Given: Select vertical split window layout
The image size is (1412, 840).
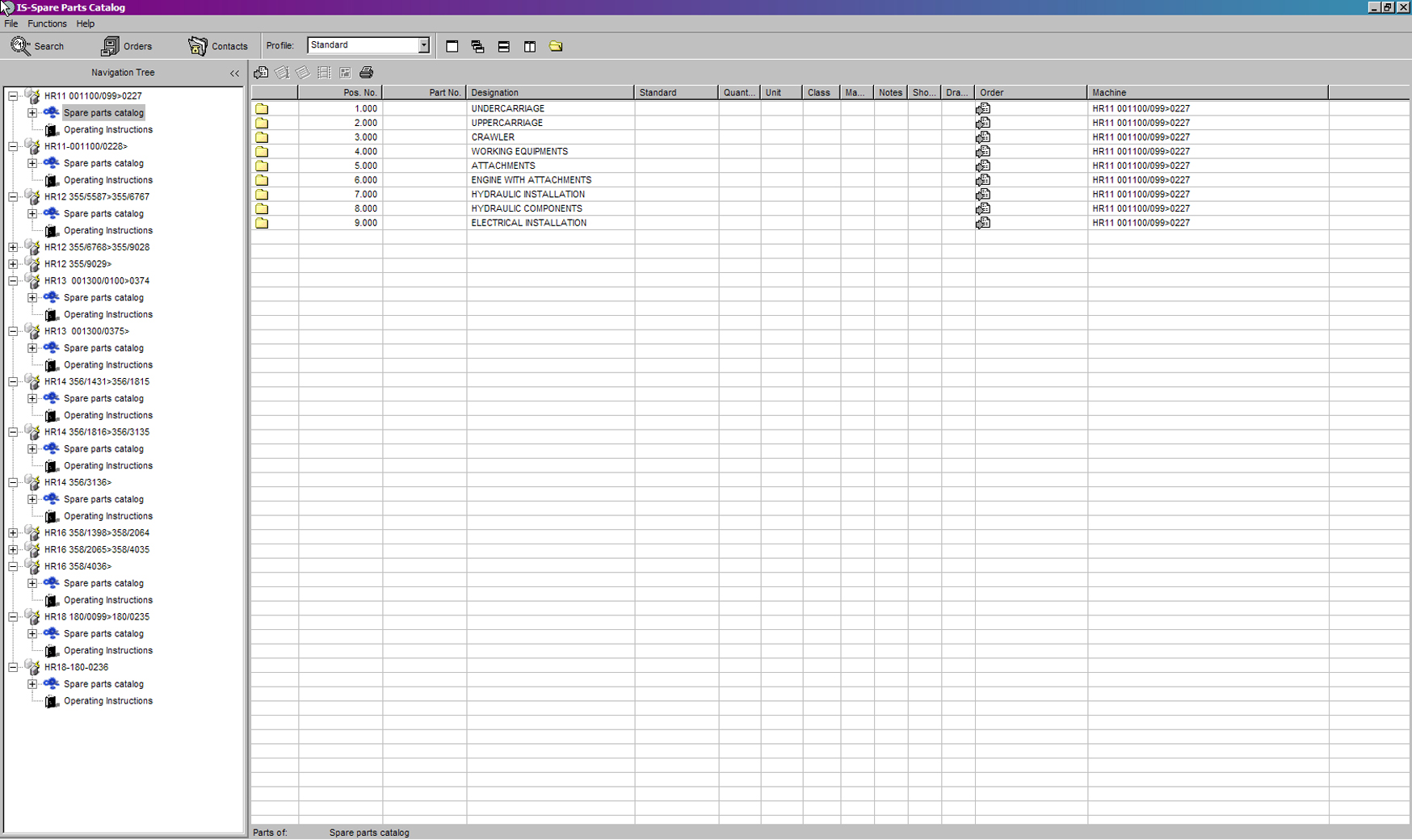Looking at the screenshot, I should point(529,47).
